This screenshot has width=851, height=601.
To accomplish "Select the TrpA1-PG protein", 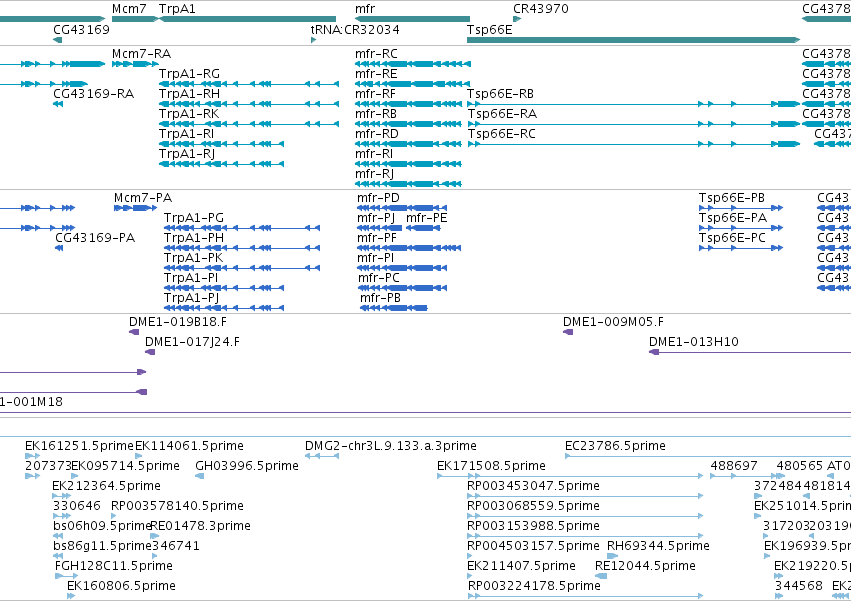I will [x=242, y=228].
